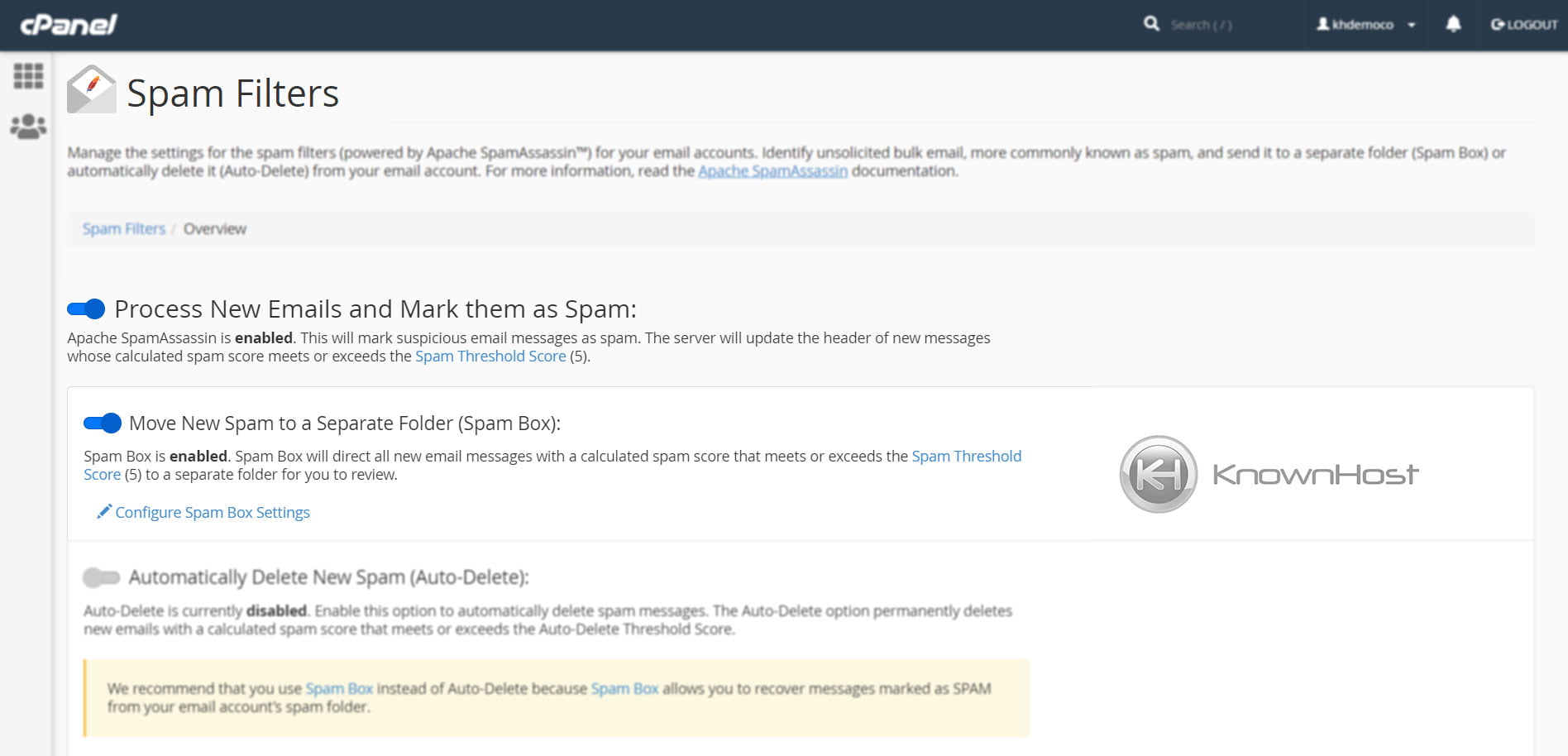Click the search magnifier icon
The height and width of the screenshot is (756, 1568).
point(1151,24)
